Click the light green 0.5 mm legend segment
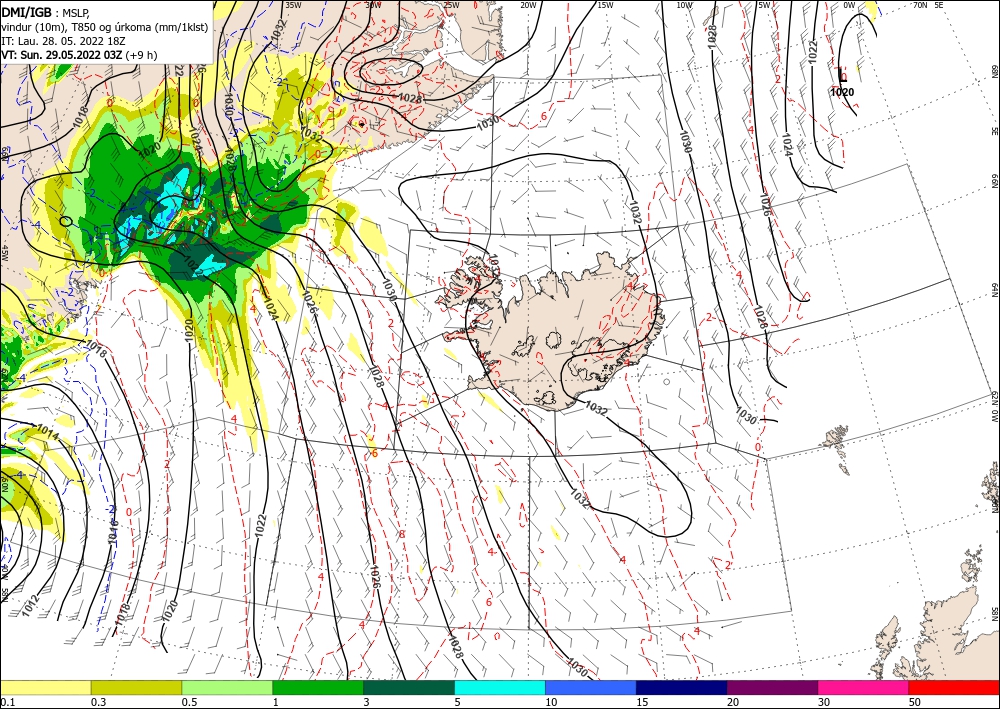 [227, 687]
